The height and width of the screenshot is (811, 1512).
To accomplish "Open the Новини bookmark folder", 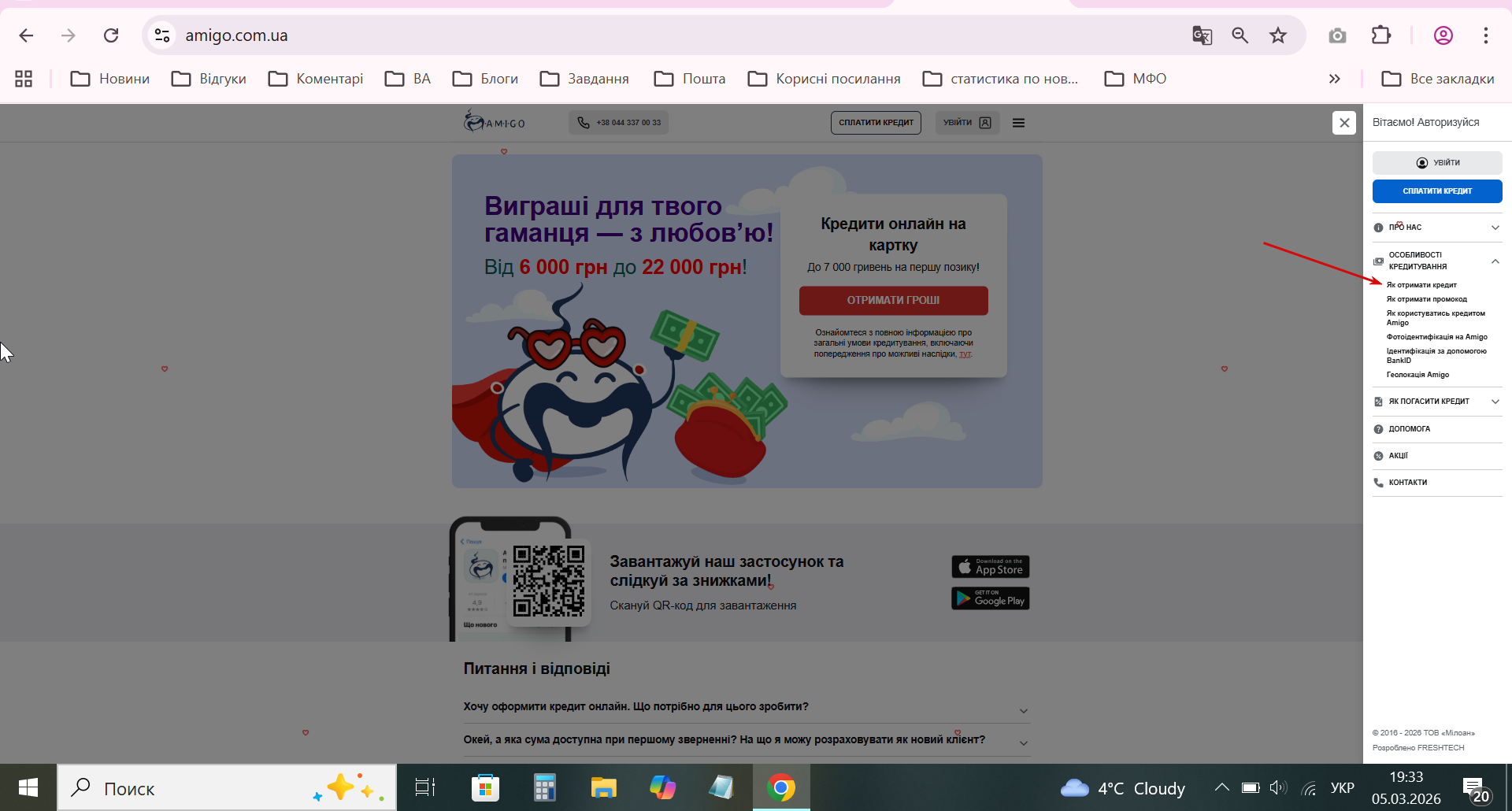I will click(110, 79).
